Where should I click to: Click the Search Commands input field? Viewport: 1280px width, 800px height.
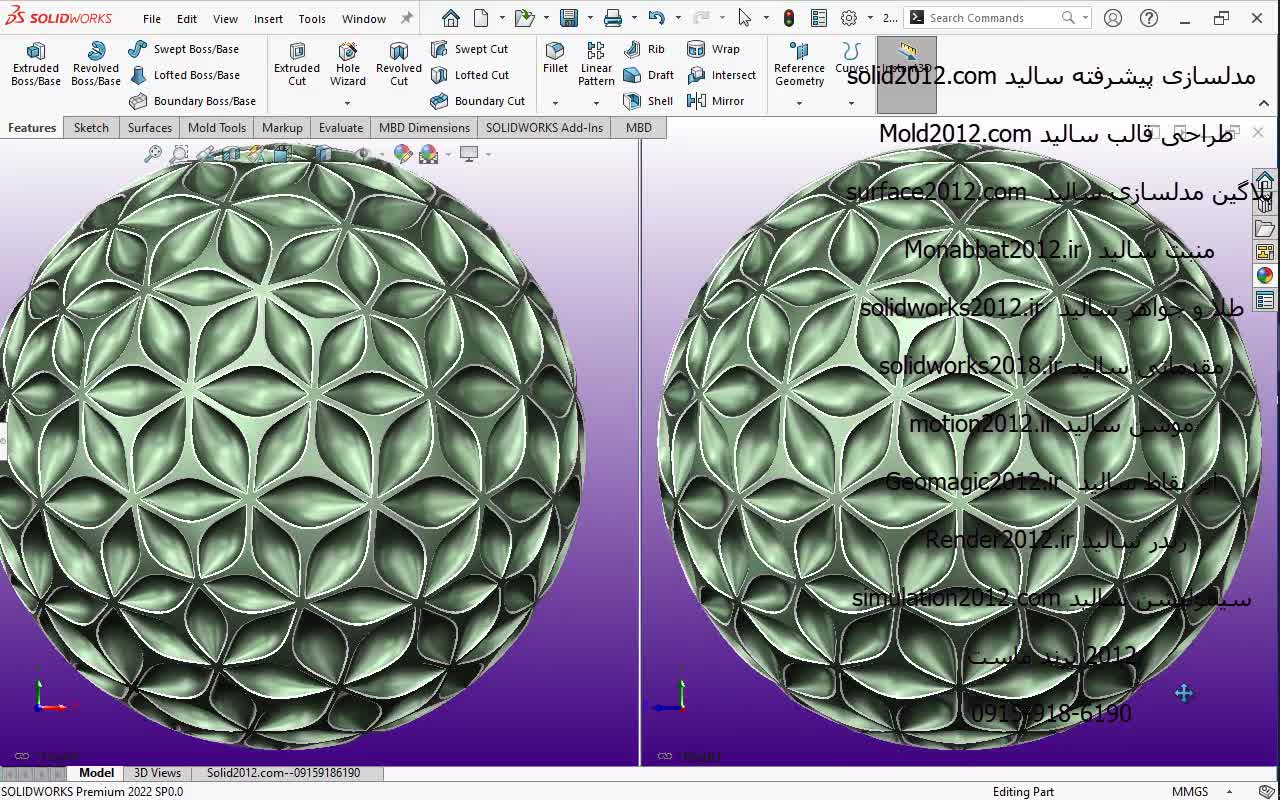[990, 18]
